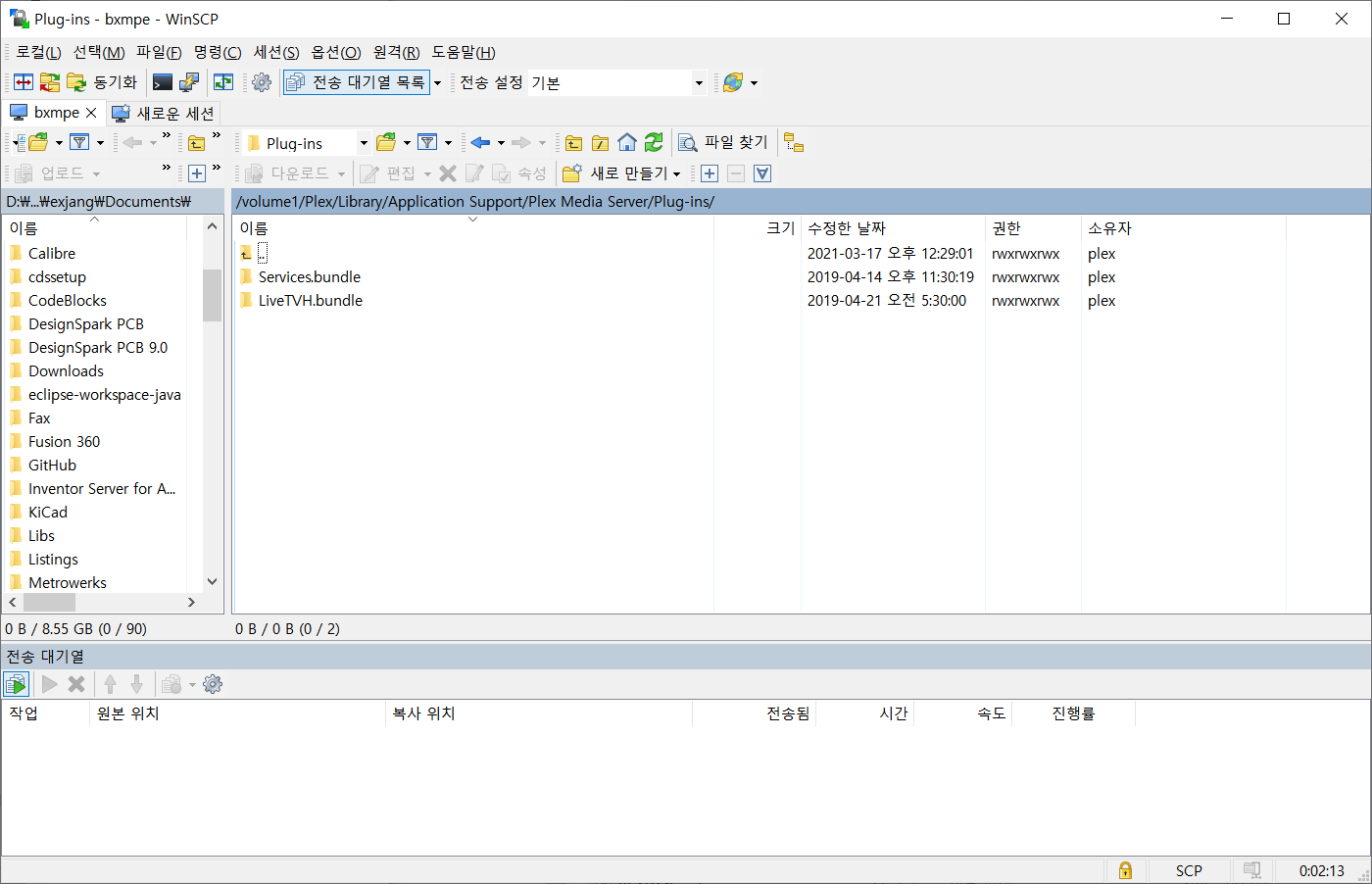Open the terminal console icon
Image resolution: width=1372 pixels, height=884 pixels.
pyautogui.click(x=163, y=82)
